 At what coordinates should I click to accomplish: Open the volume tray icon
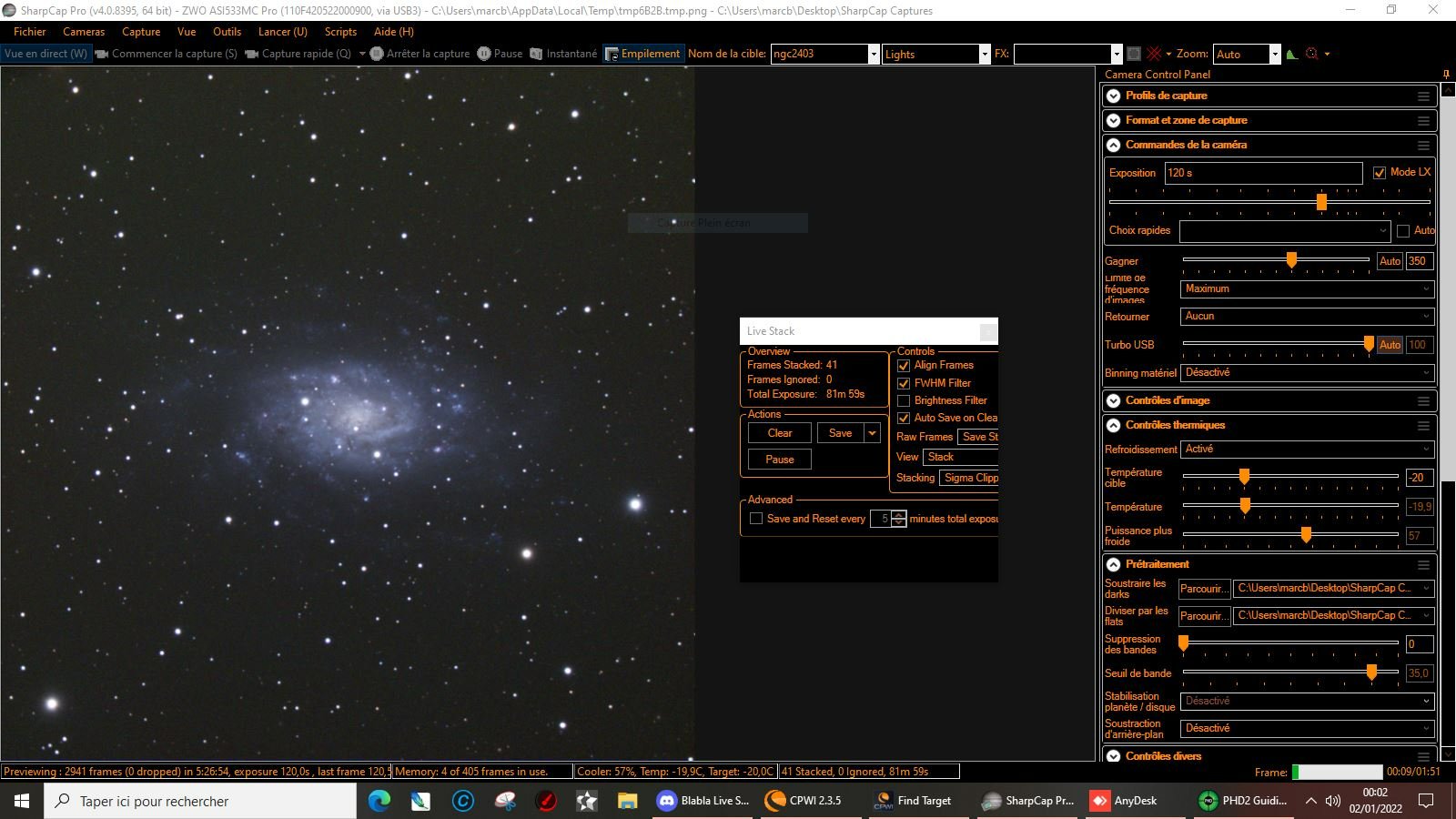[1333, 801]
